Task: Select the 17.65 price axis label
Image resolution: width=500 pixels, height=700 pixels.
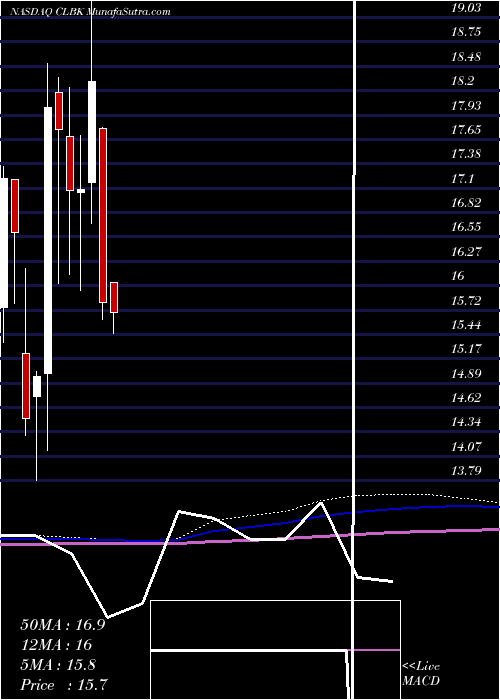Action: (467, 129)
